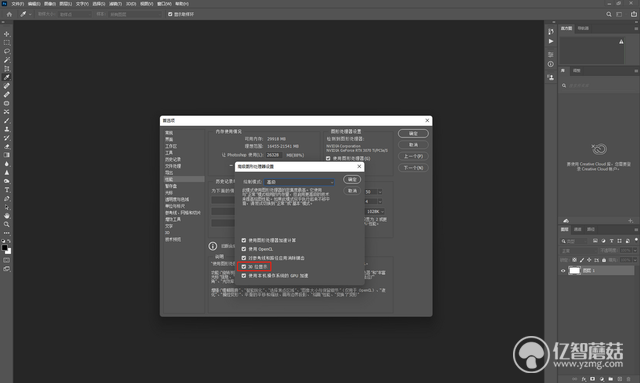Select the Clone Stamp tool
Screen dimensions: 640x383
pos(7,129)
